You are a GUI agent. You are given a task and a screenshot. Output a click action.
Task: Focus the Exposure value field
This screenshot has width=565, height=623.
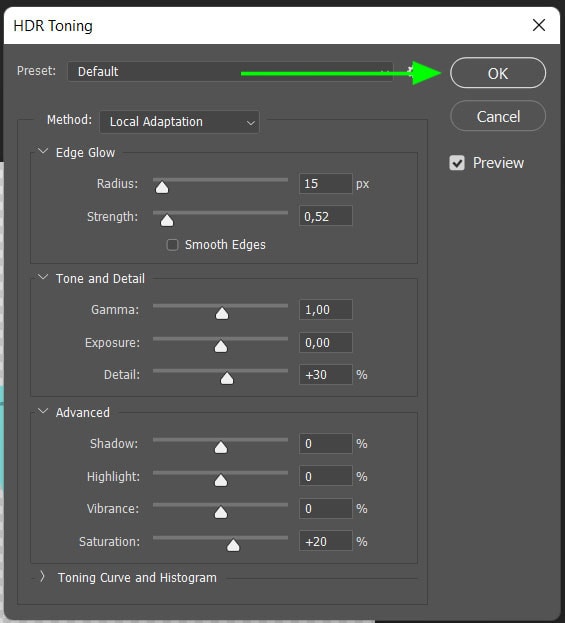click(325, 342)
